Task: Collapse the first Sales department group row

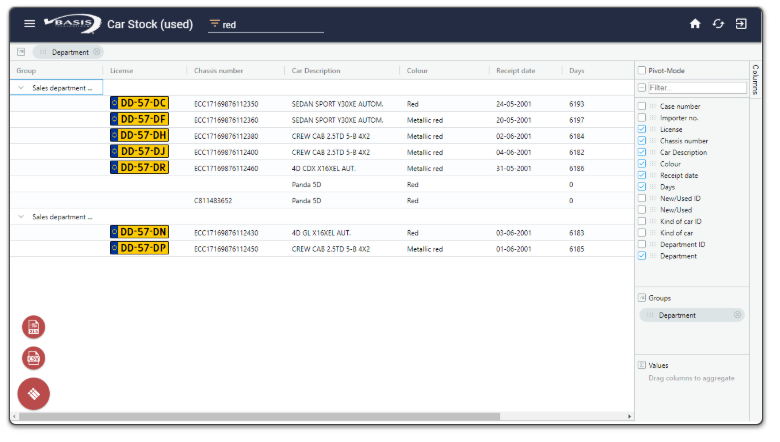Action: point(21,88)
